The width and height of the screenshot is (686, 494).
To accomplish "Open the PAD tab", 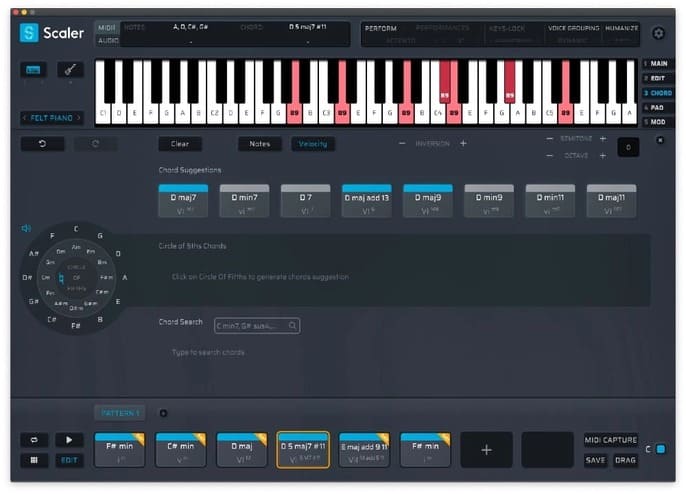I will (657, 107).
